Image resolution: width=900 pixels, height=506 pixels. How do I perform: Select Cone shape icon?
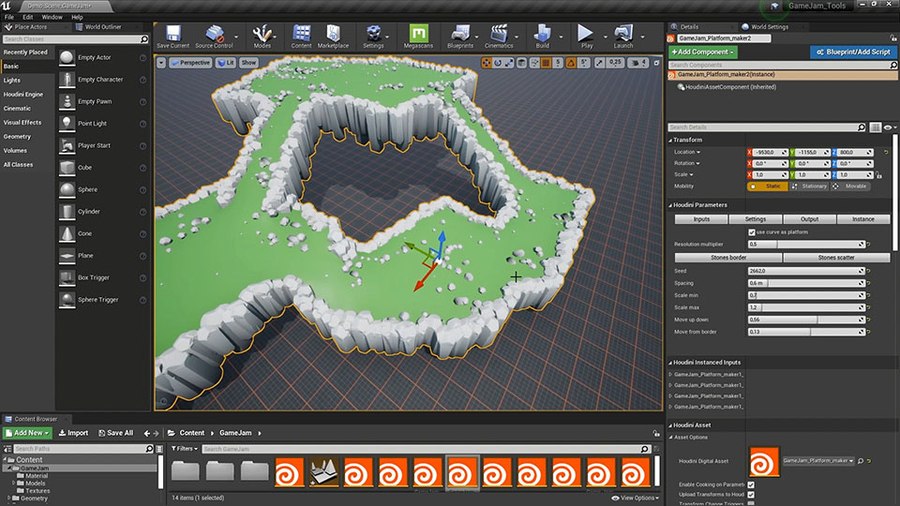[x=67, y=233]
